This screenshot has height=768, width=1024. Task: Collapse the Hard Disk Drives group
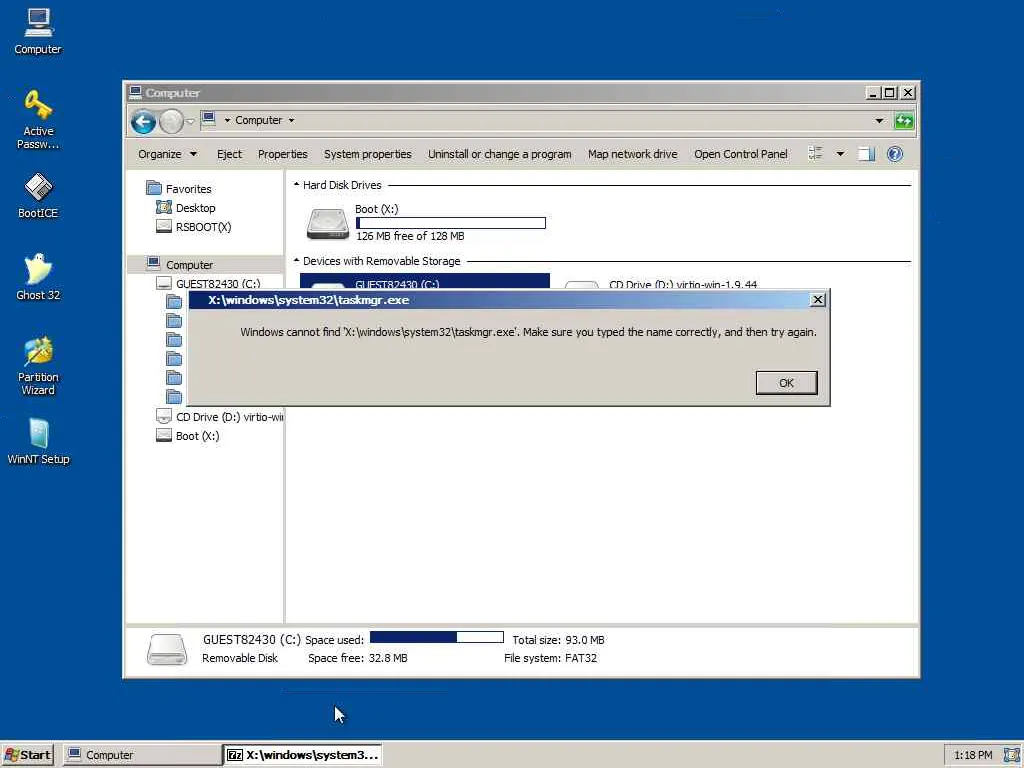coord(296,185)
